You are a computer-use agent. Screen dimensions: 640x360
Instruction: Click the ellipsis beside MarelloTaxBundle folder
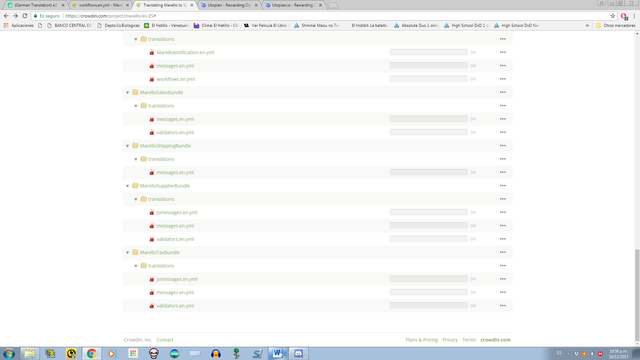502,252
